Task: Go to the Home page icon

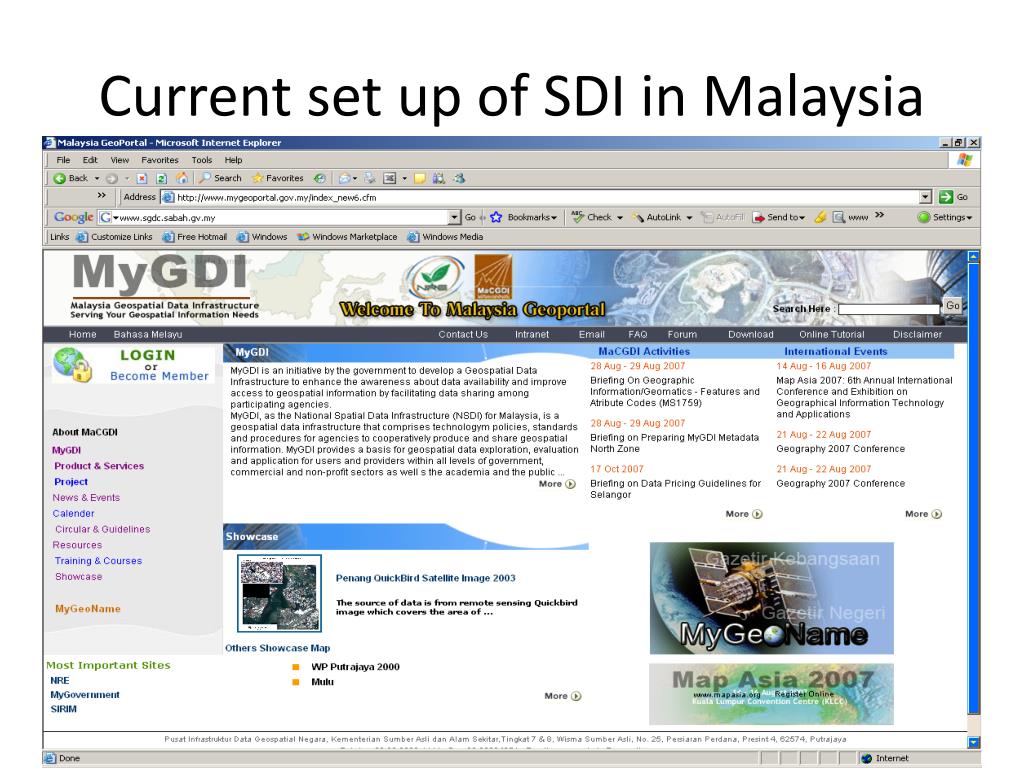Action: click(x=182, y=178)
